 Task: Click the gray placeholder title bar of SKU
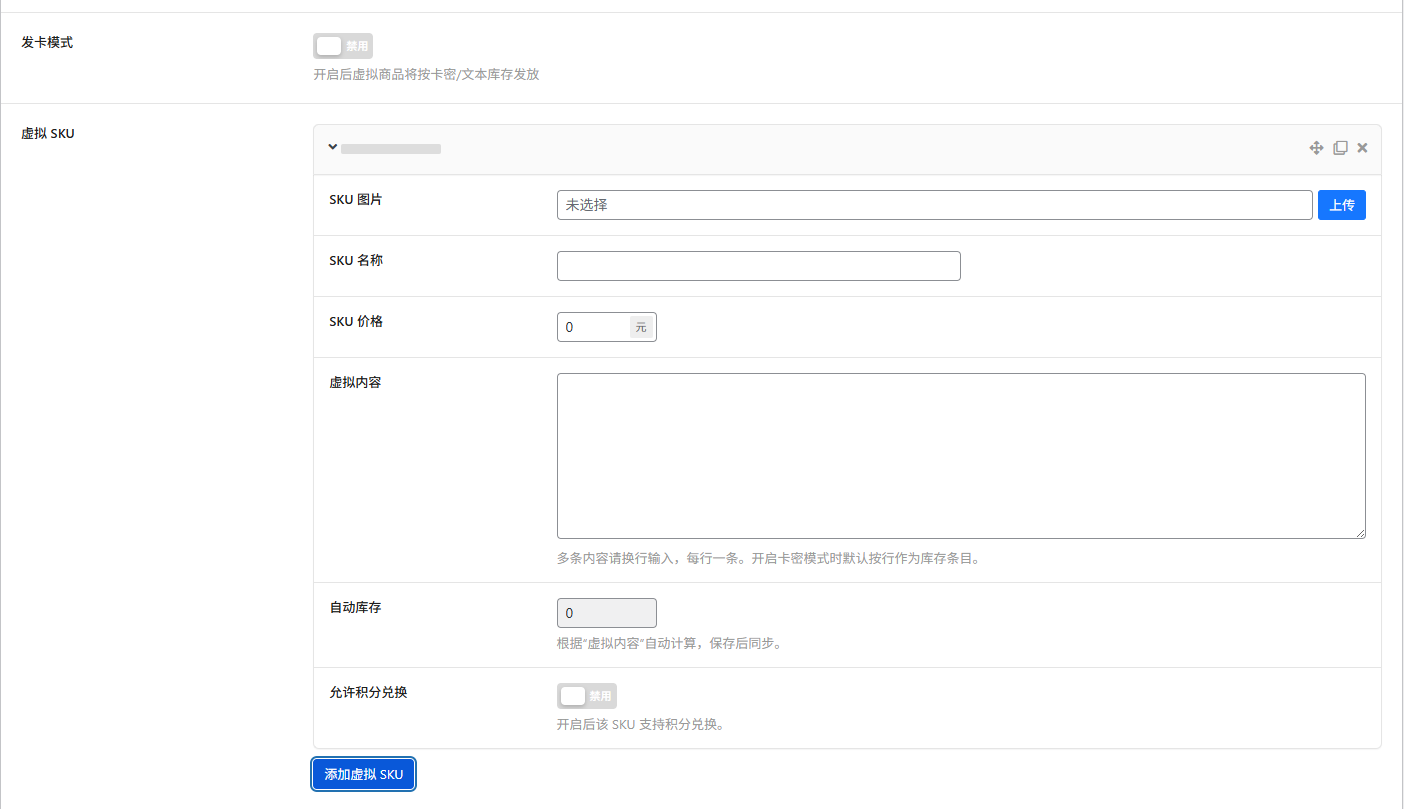click(x=391, y=149)
